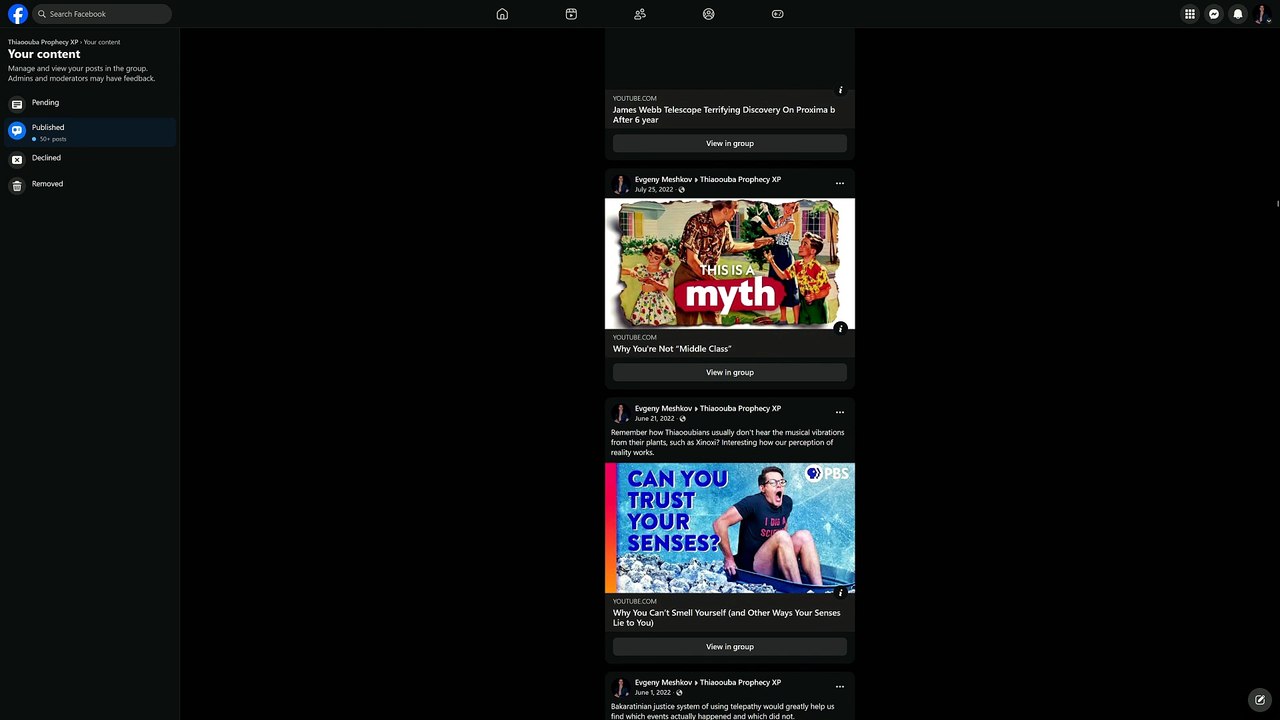
Task: Open the Groups icon in top bar
Action: click(708, 14)
